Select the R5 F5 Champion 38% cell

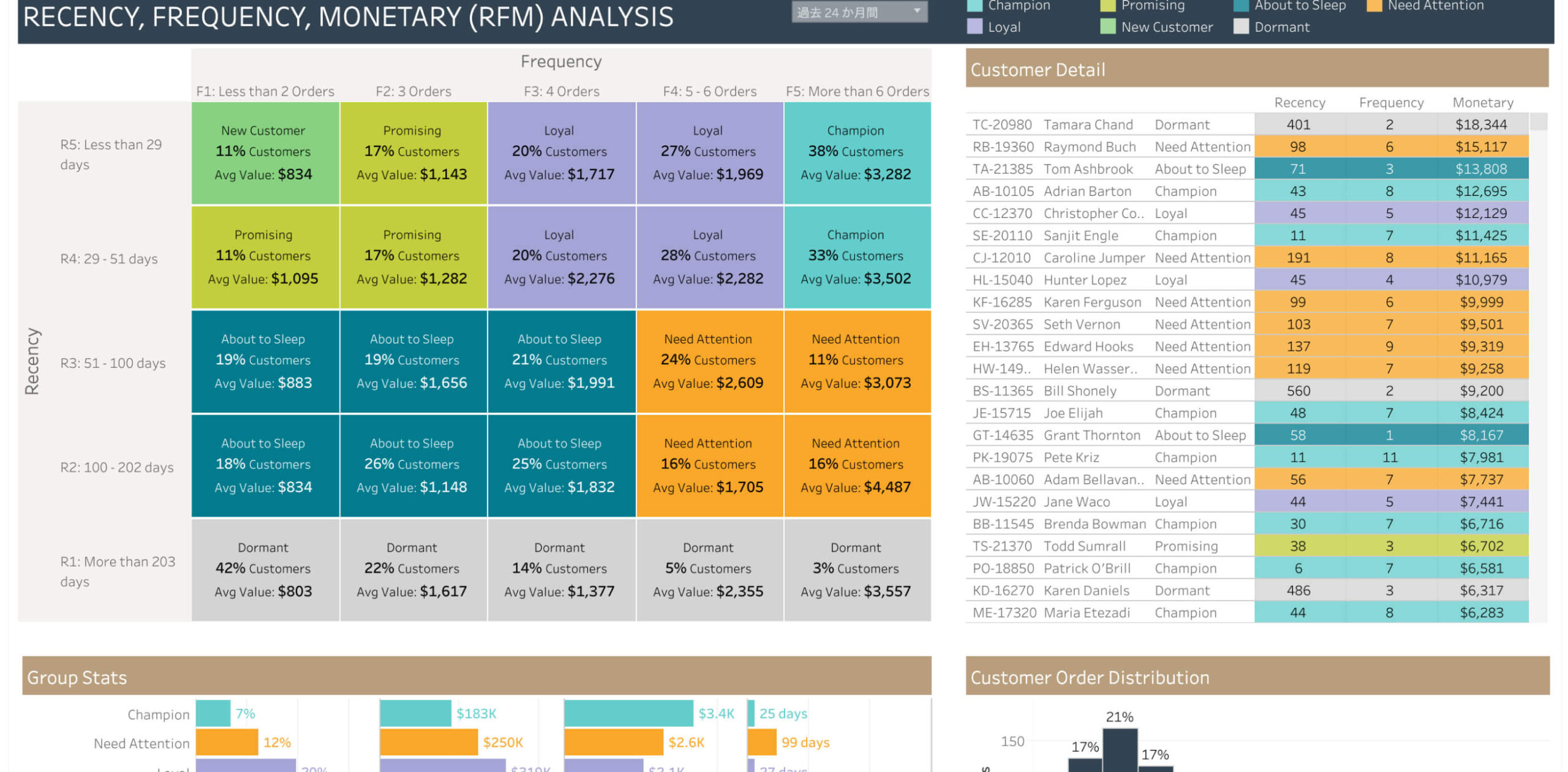click(x=856, y=153)
